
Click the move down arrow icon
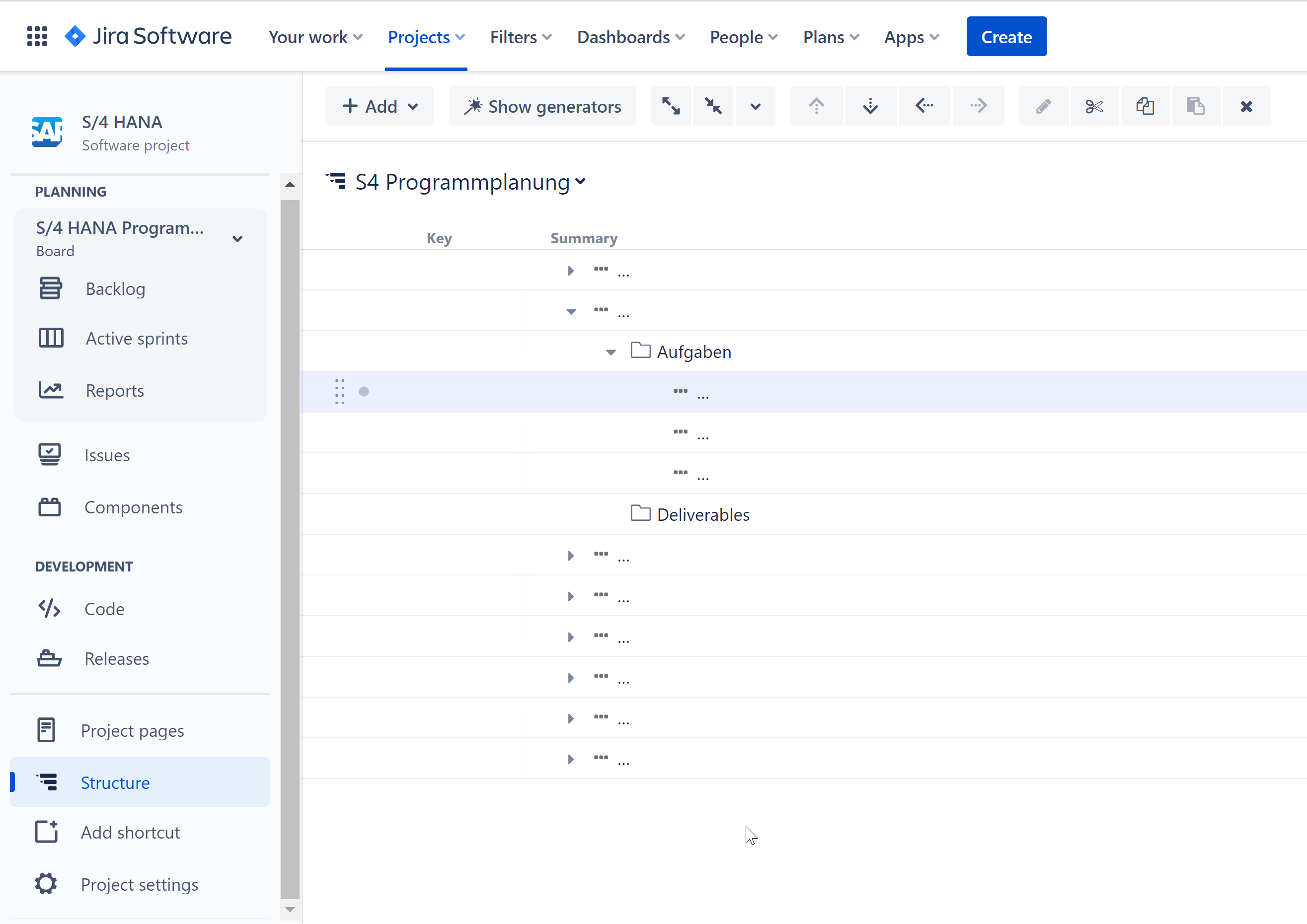tap(870, 106)
